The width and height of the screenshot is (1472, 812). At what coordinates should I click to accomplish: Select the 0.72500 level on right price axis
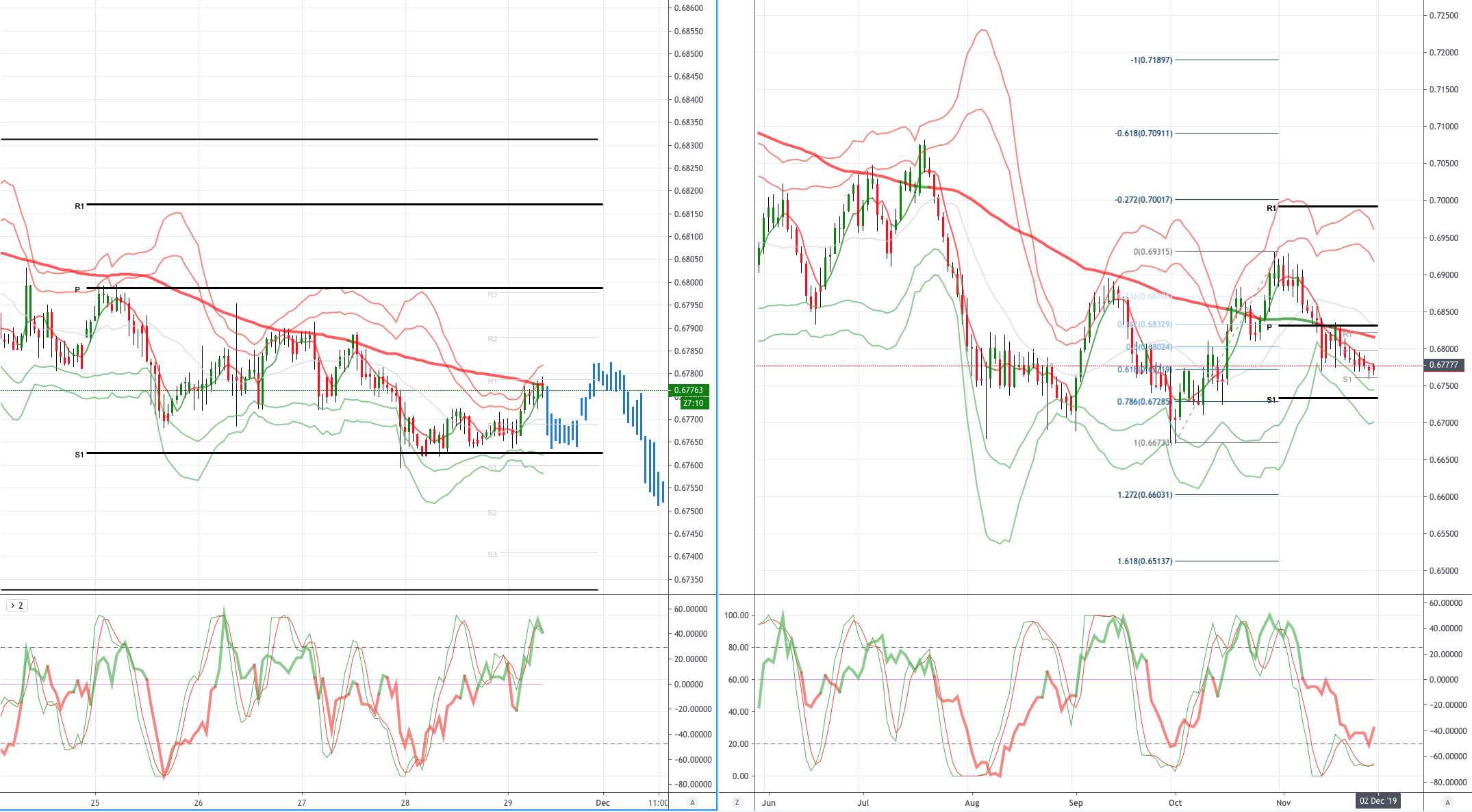coord(1444,16)
